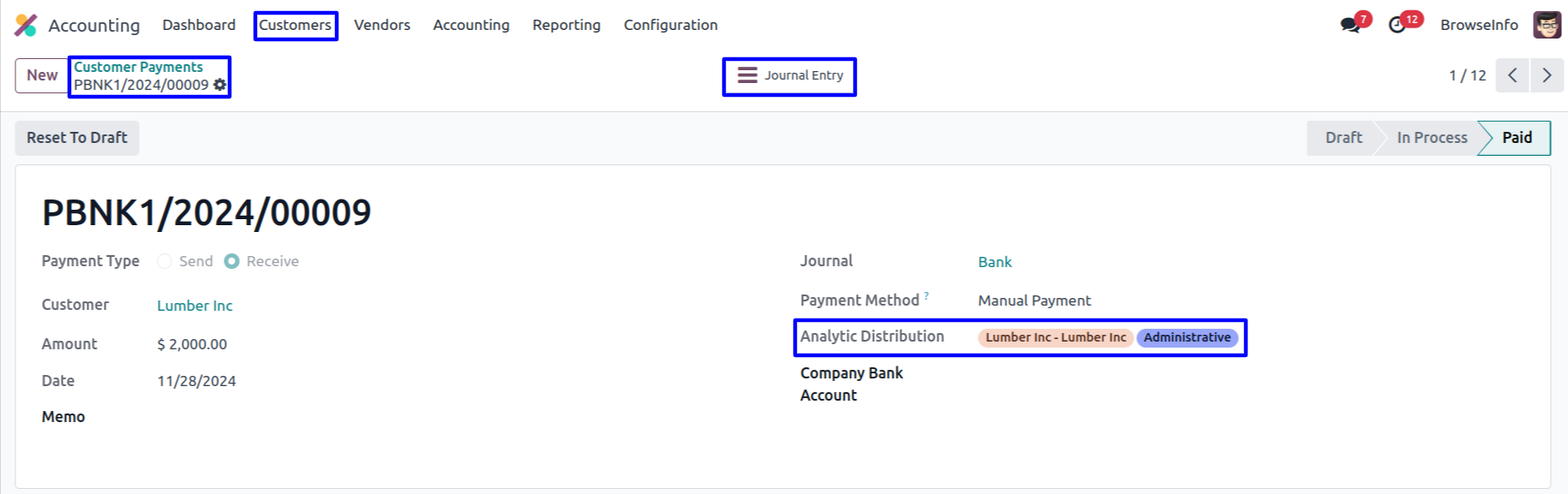Viewport: 1568px width, 494px height.
Task: Click the Odoo Accounting app logo icon
Action: point(26,25)
